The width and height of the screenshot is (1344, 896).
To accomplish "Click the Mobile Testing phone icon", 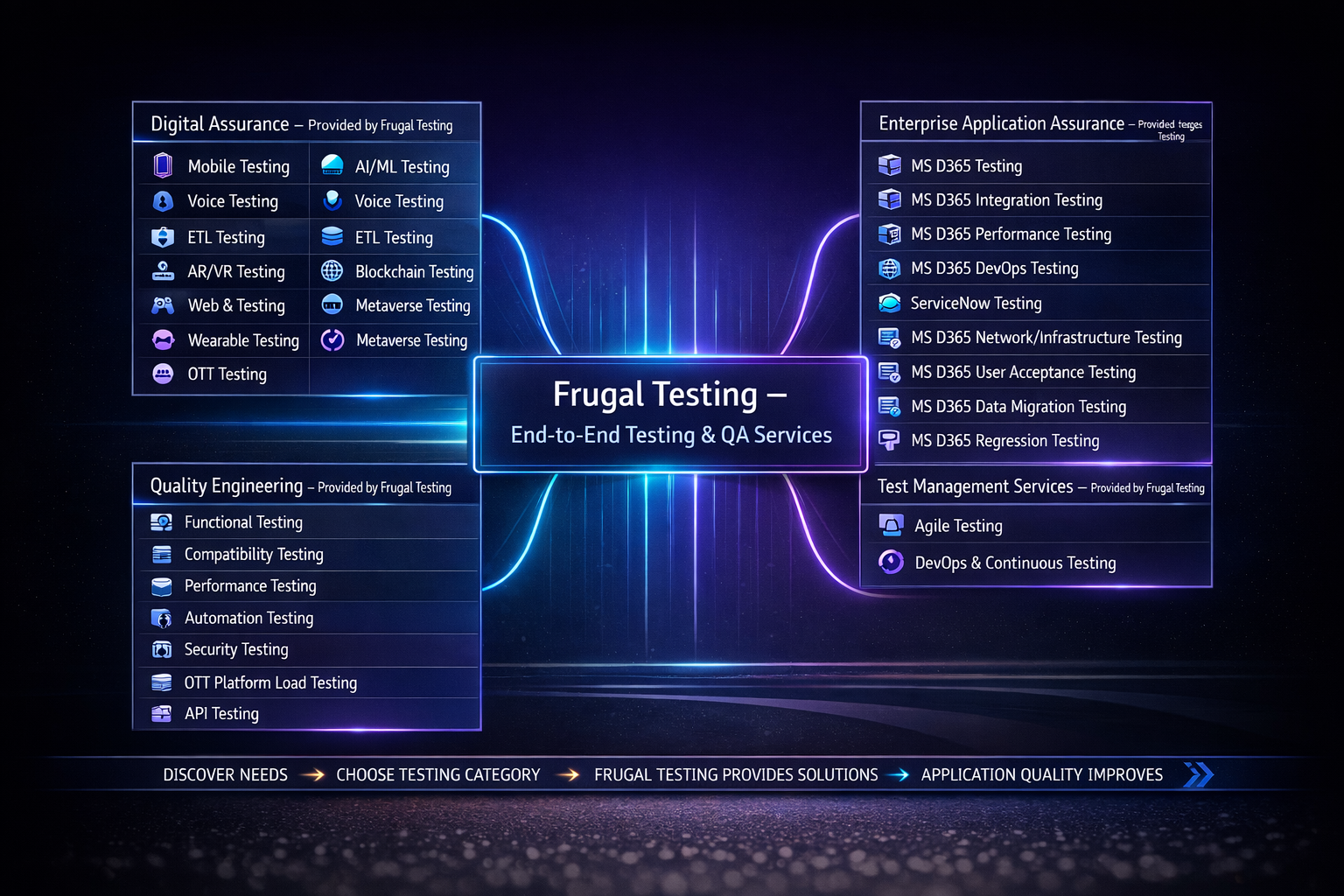I will [163, 165].
